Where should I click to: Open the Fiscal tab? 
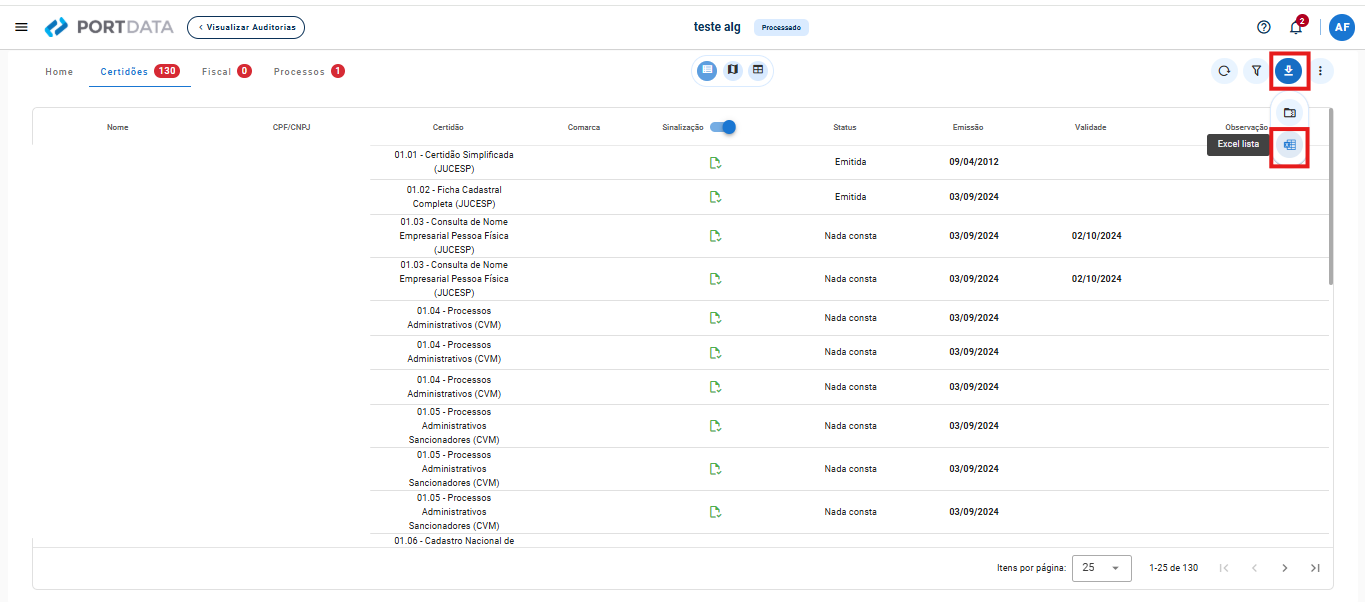[x=226, y=72]
